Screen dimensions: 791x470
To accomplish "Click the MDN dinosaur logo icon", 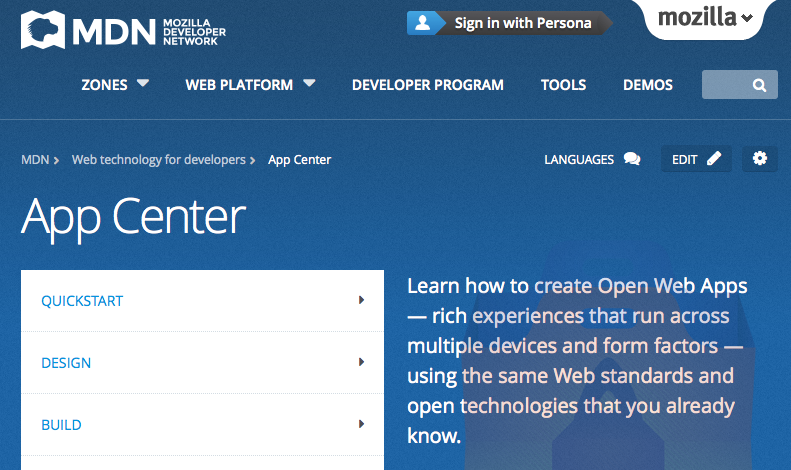I will coord(43,30).
